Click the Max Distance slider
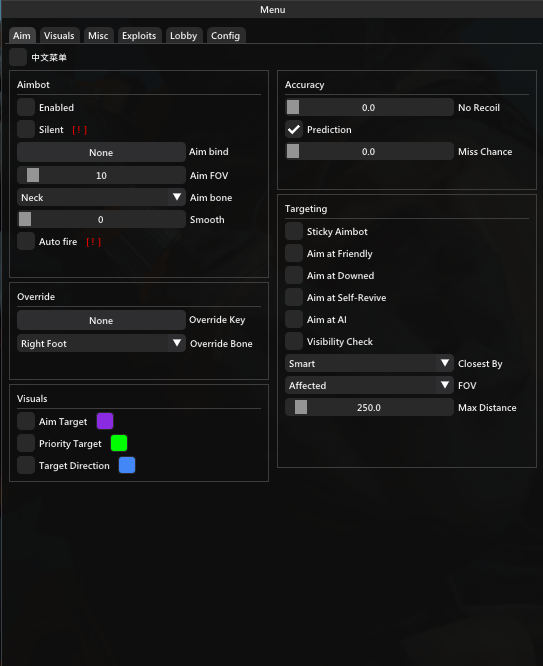 [x=369, y=407]
